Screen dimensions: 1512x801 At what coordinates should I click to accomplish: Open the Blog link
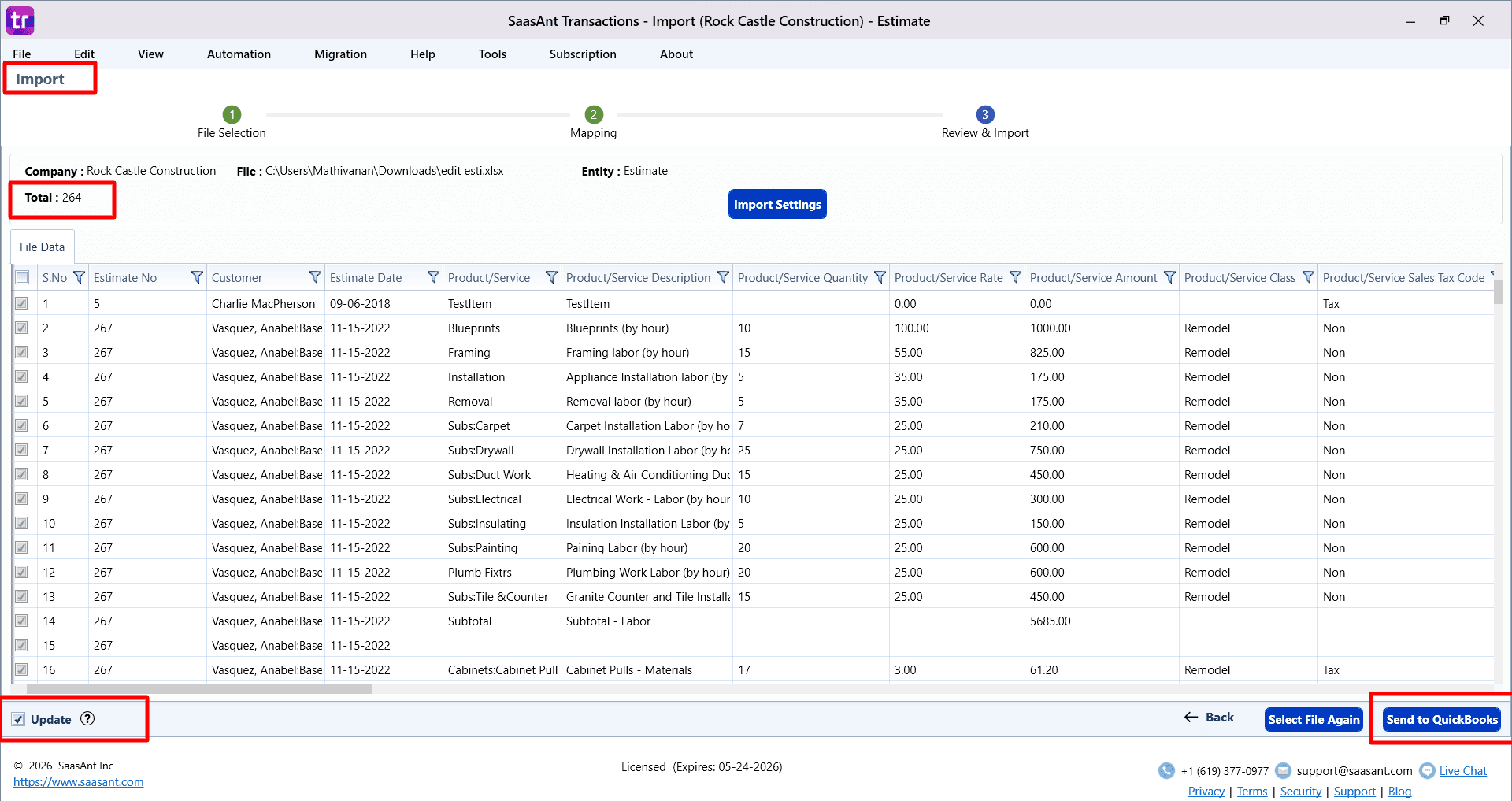pyautogui.click(x=1399, y=792)
